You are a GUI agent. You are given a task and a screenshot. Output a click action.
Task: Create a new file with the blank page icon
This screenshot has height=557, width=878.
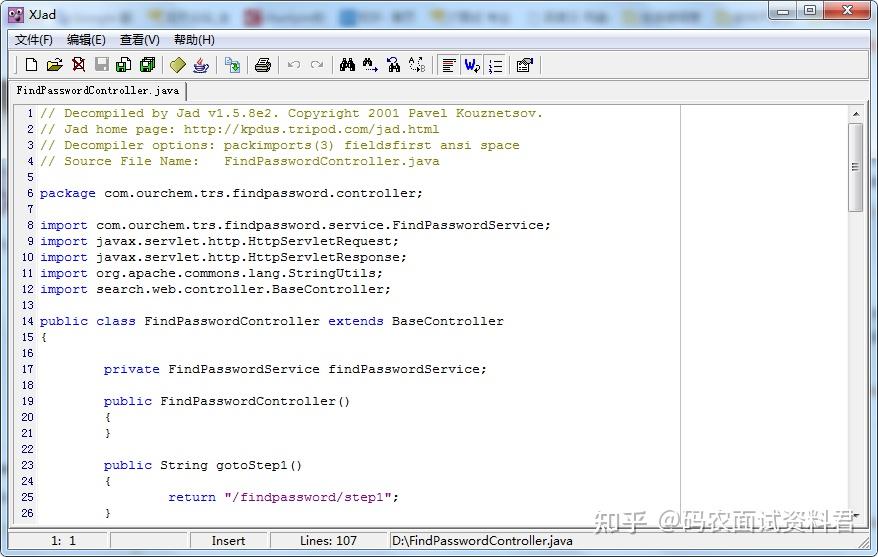[31, 65]
